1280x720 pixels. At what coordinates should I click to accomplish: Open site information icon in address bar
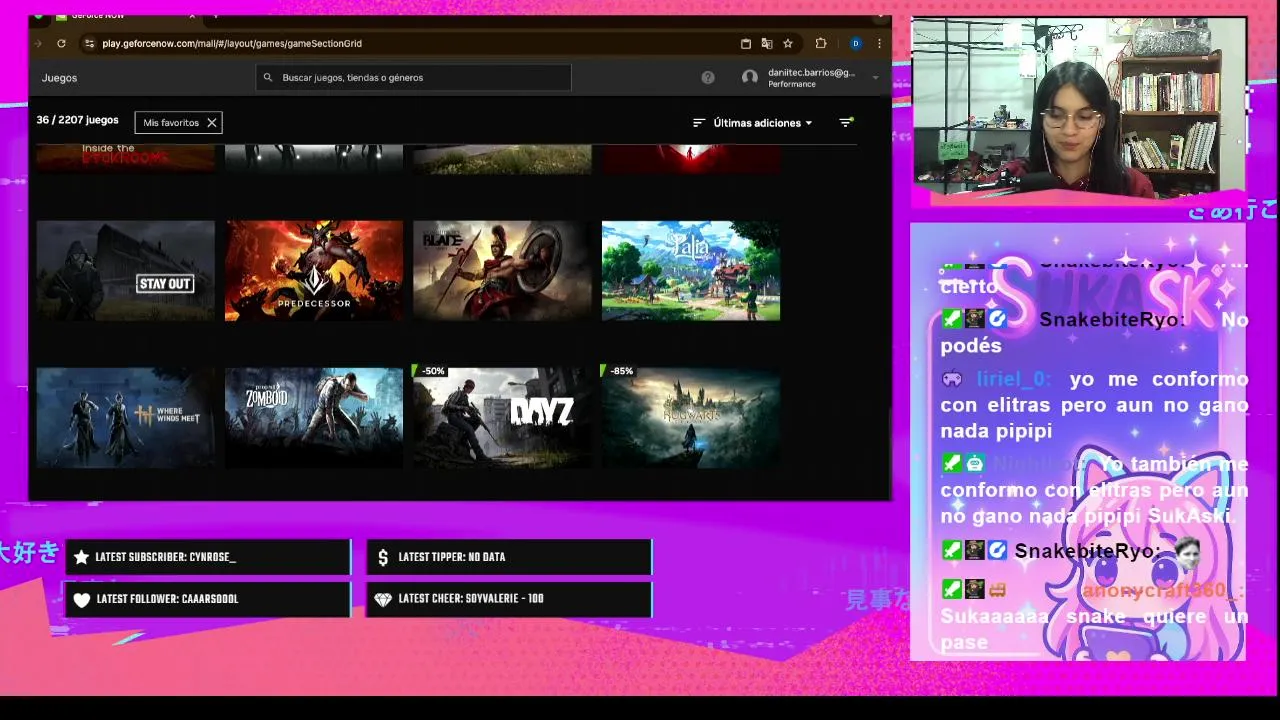click(x=89, y=43)
